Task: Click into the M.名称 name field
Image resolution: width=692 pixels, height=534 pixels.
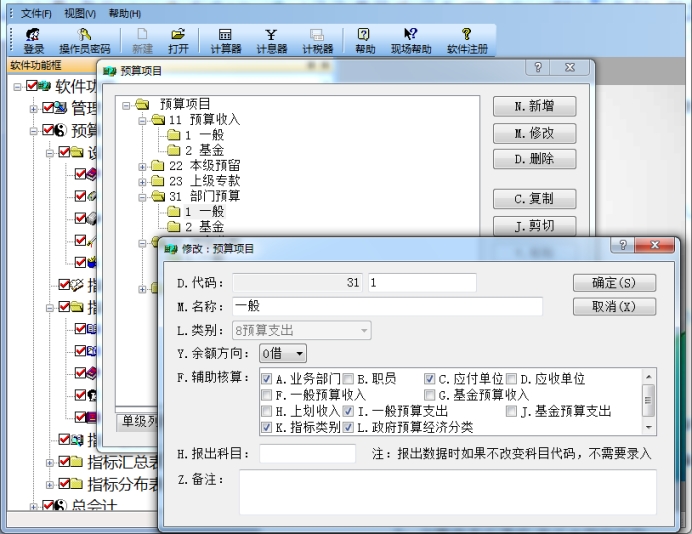Action: (x=387, y=306)
